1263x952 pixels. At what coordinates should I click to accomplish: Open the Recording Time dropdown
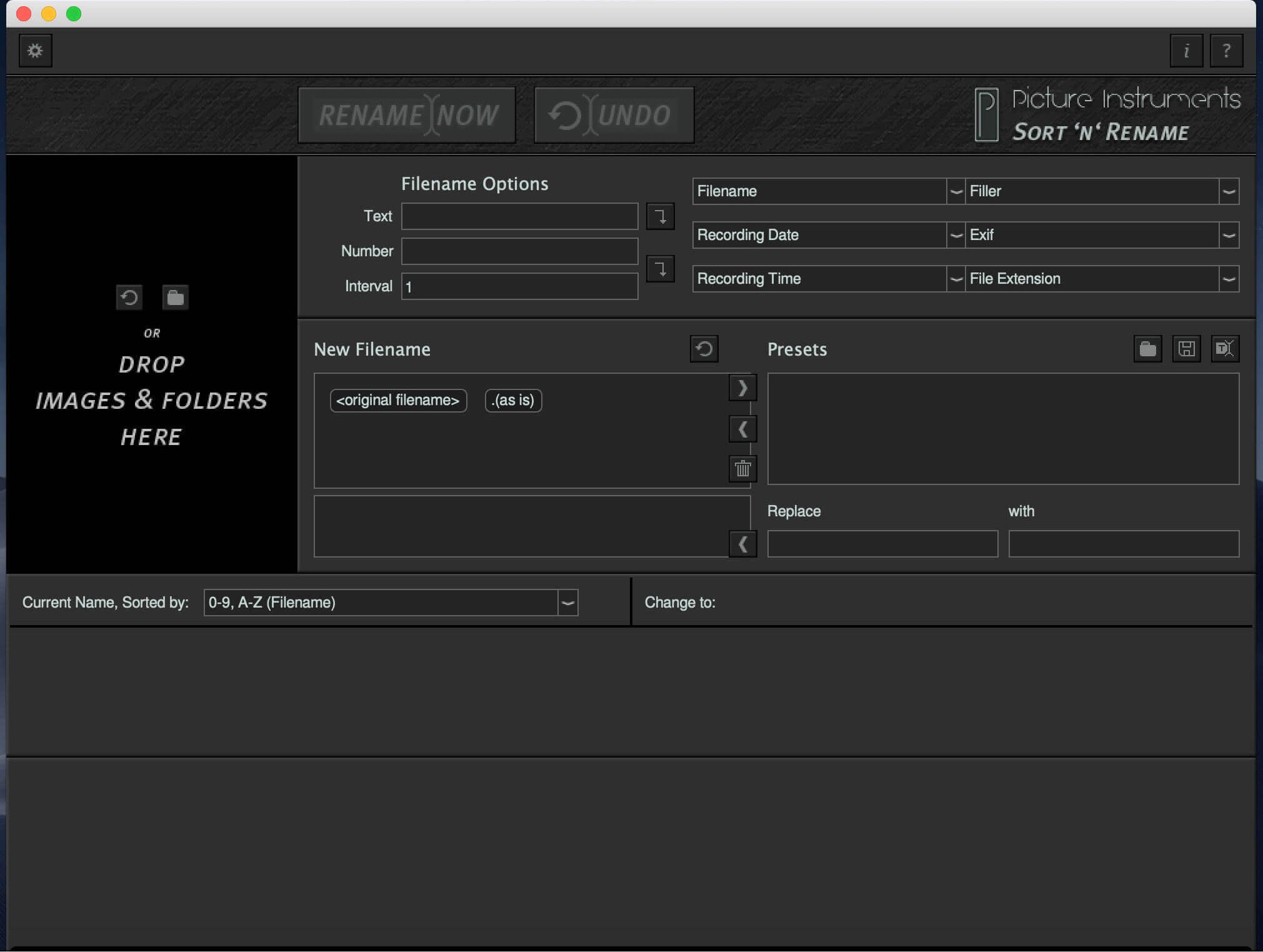[x=829, y=279]
